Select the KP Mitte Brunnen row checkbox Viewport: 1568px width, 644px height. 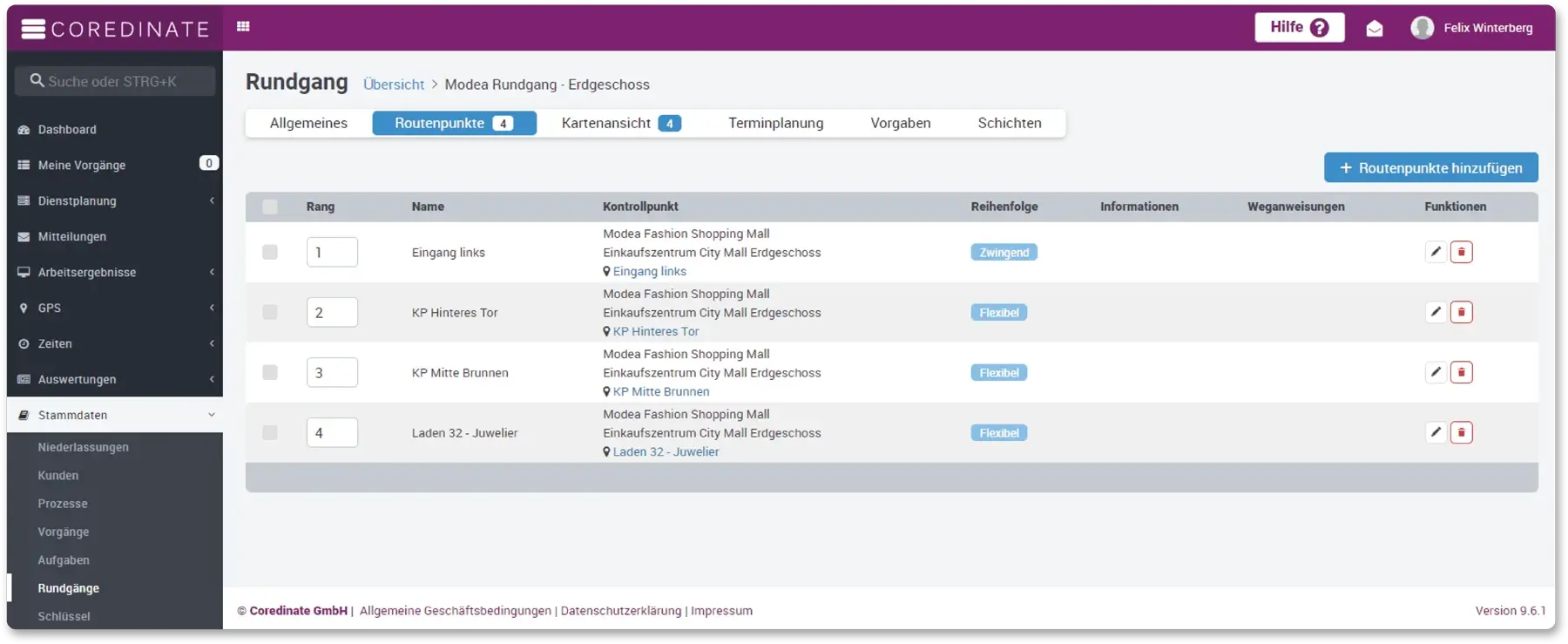pos(270,372)
